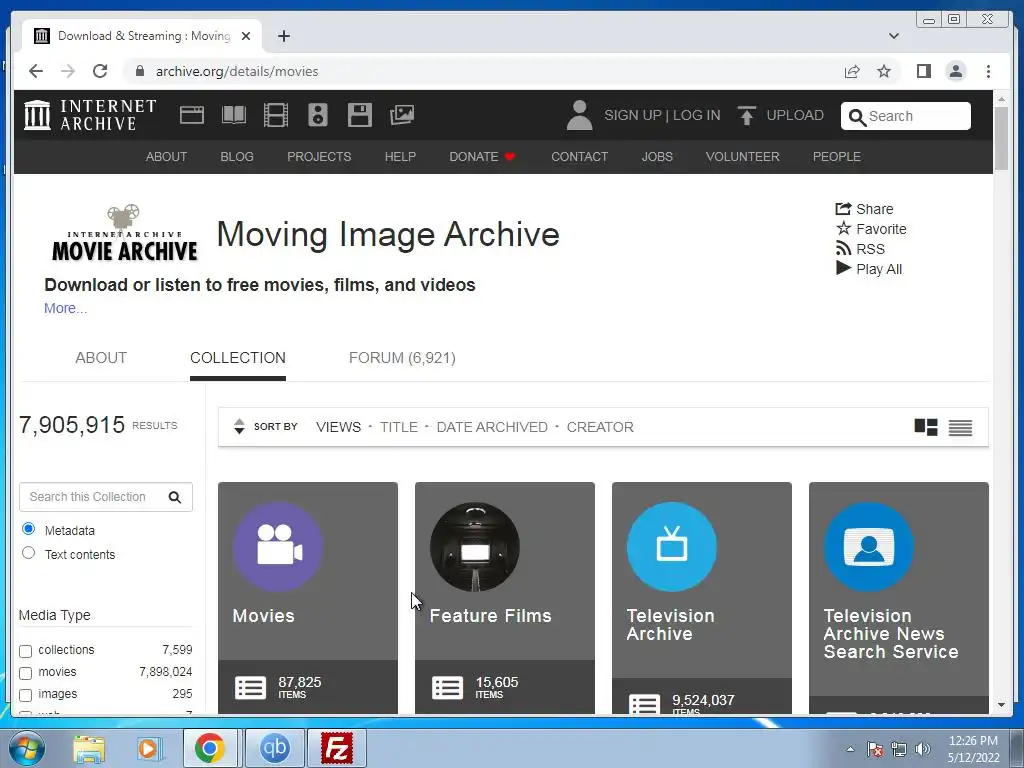Open the Images icon in header
Screen dimensions: 1024x768
[402, 115]
